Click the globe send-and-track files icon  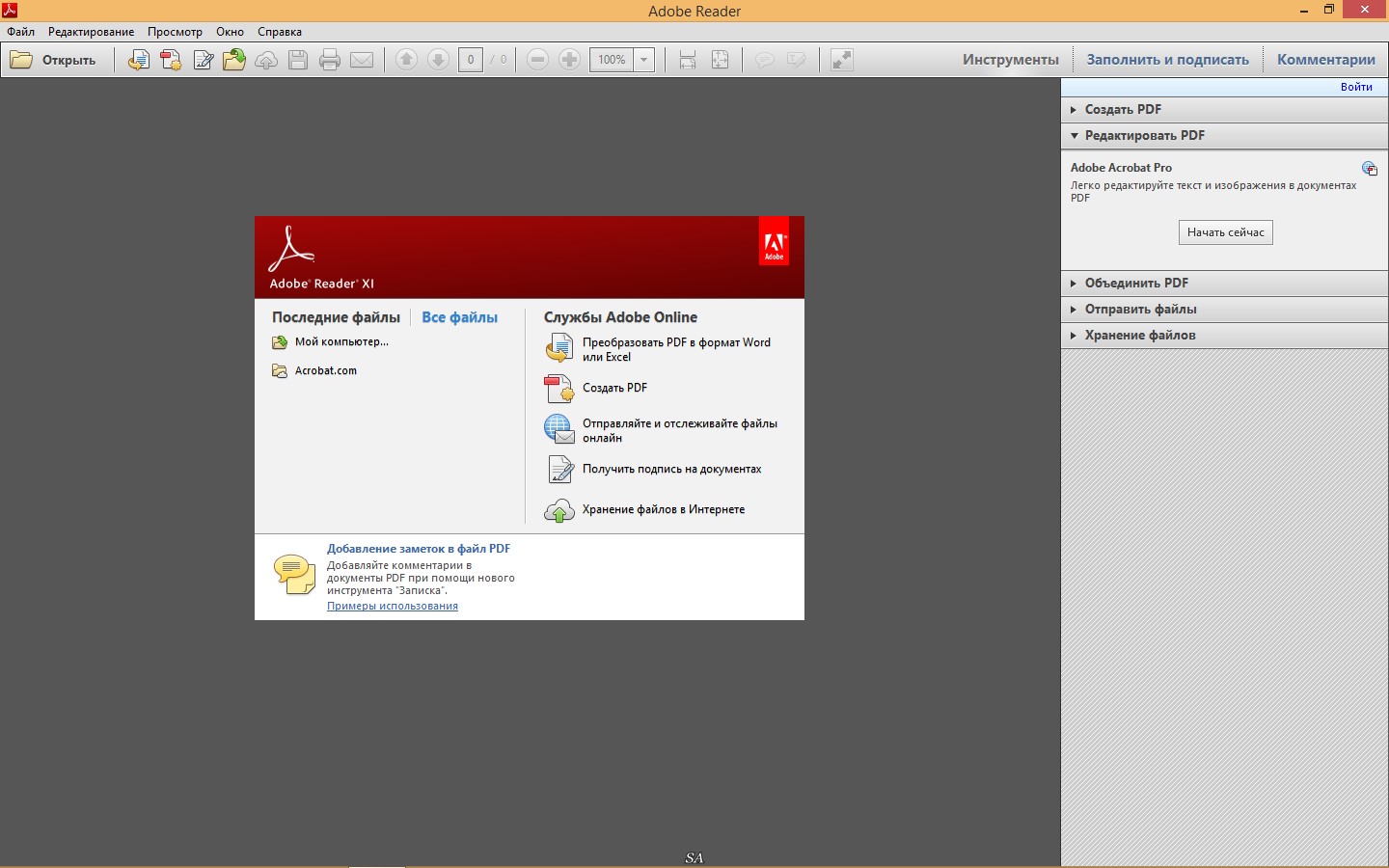[x=559, y=428]
